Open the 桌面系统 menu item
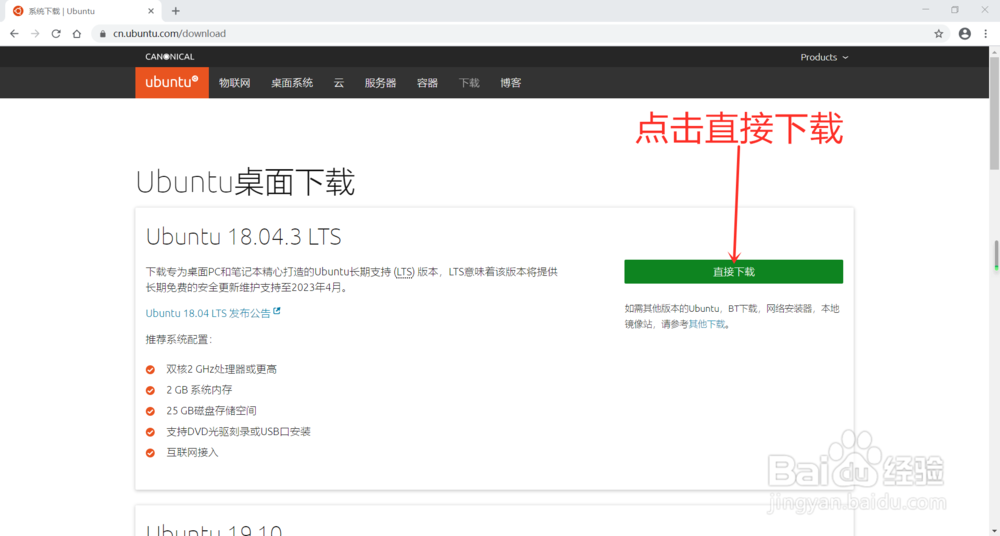 (x=292, y=83)
